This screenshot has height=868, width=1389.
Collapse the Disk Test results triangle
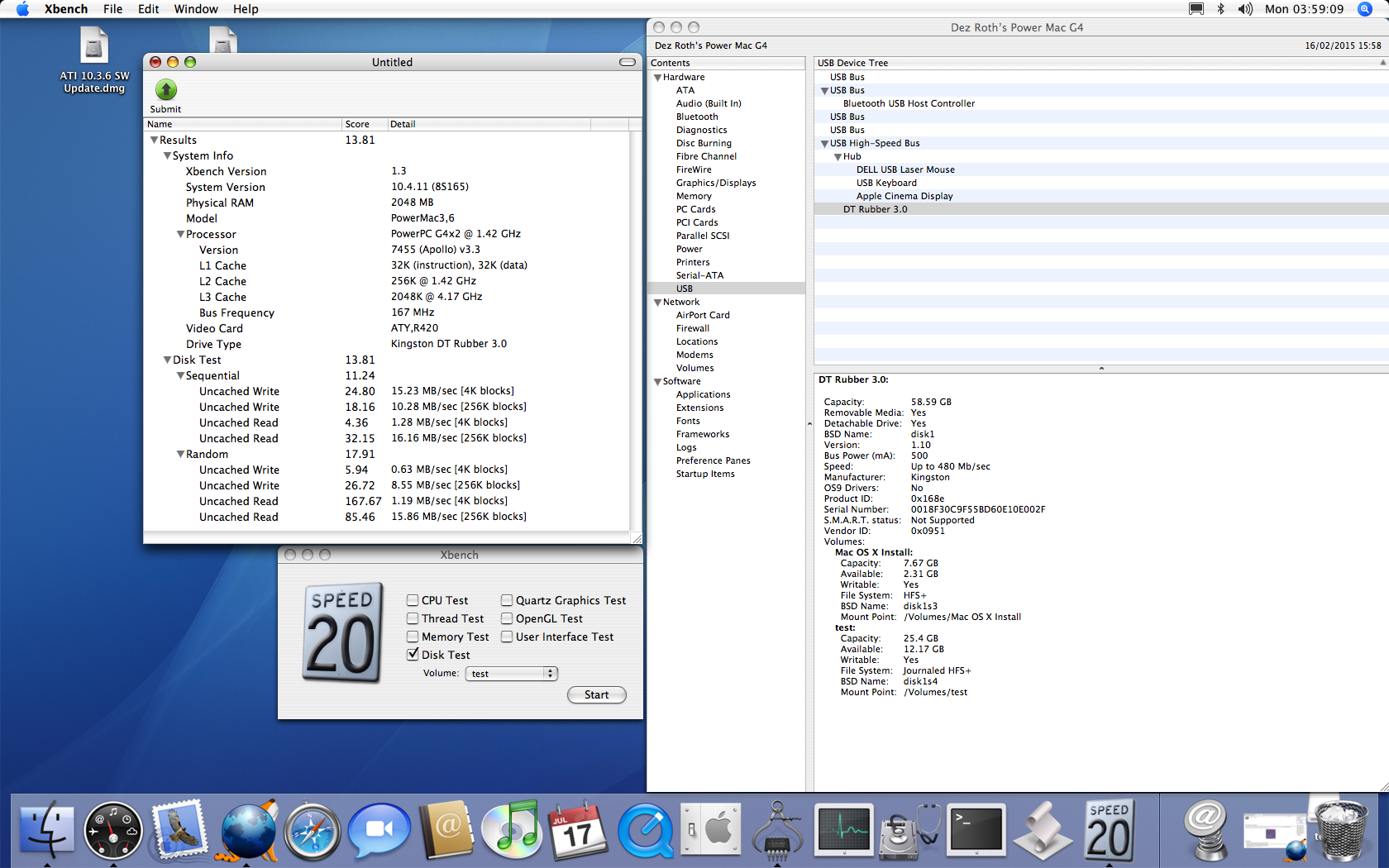pos(167,360)
